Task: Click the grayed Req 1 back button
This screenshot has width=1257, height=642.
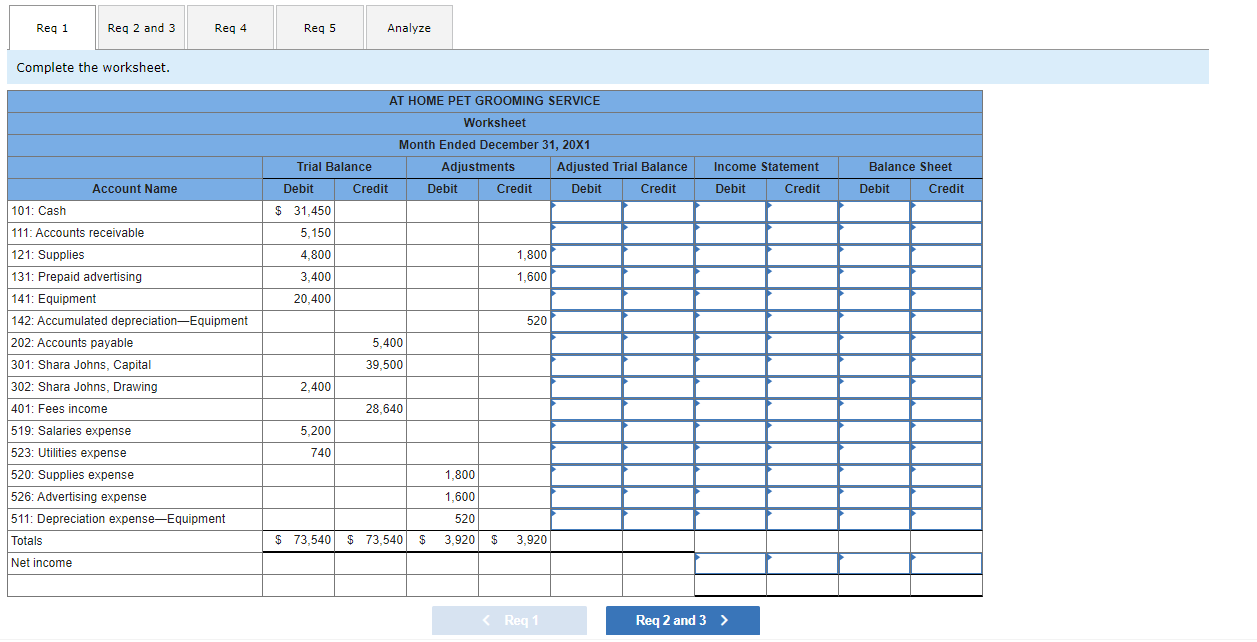Action: [509, 620]
